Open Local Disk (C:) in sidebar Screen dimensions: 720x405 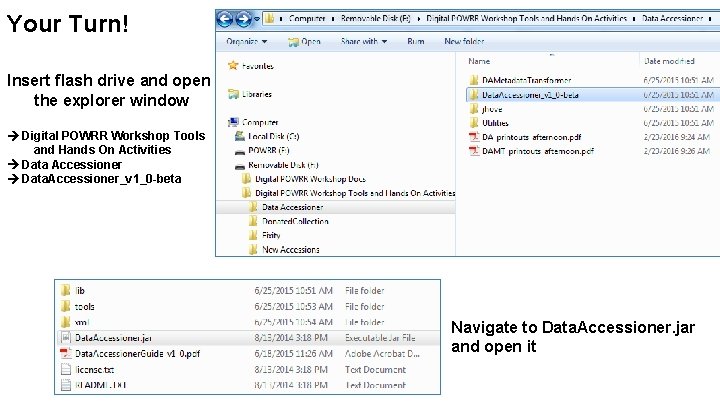(x=273, y=136)
